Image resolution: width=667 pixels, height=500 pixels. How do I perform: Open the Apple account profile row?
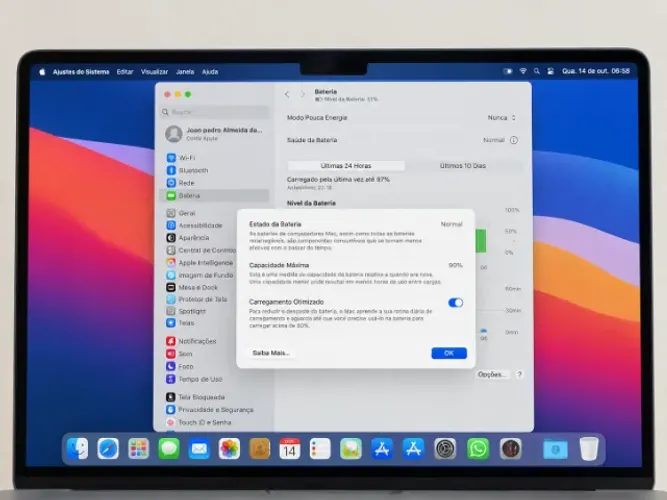(215, 134)
